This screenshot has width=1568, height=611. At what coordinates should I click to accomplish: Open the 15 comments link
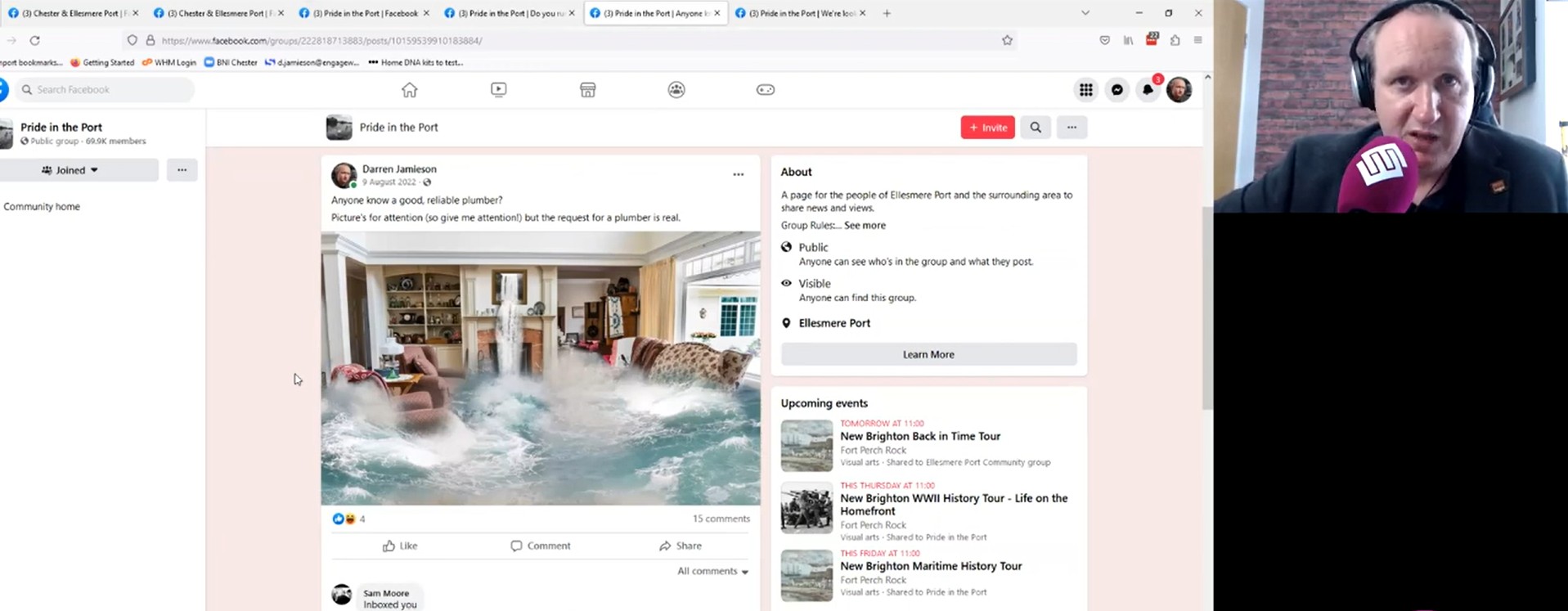coord(721,519)
